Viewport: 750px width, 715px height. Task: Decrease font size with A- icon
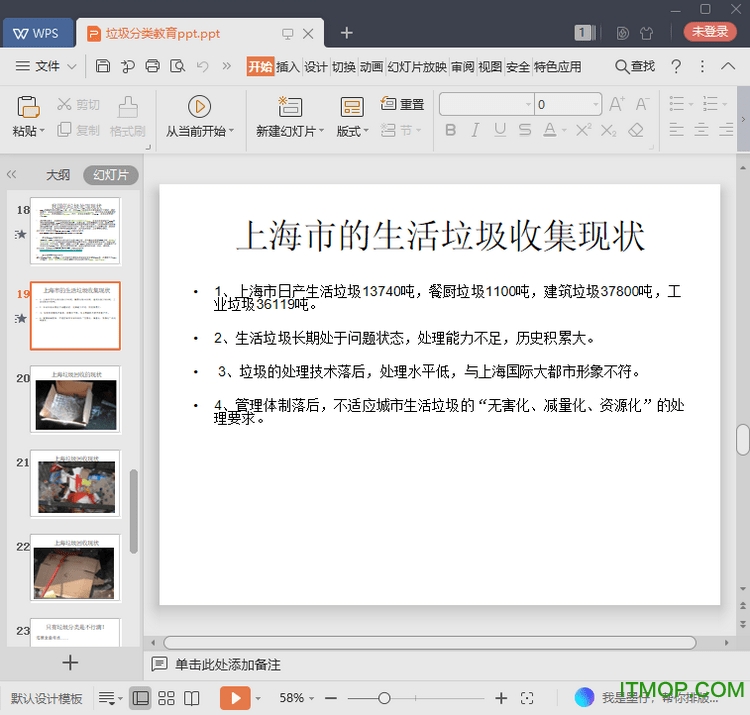coord(642,104)
